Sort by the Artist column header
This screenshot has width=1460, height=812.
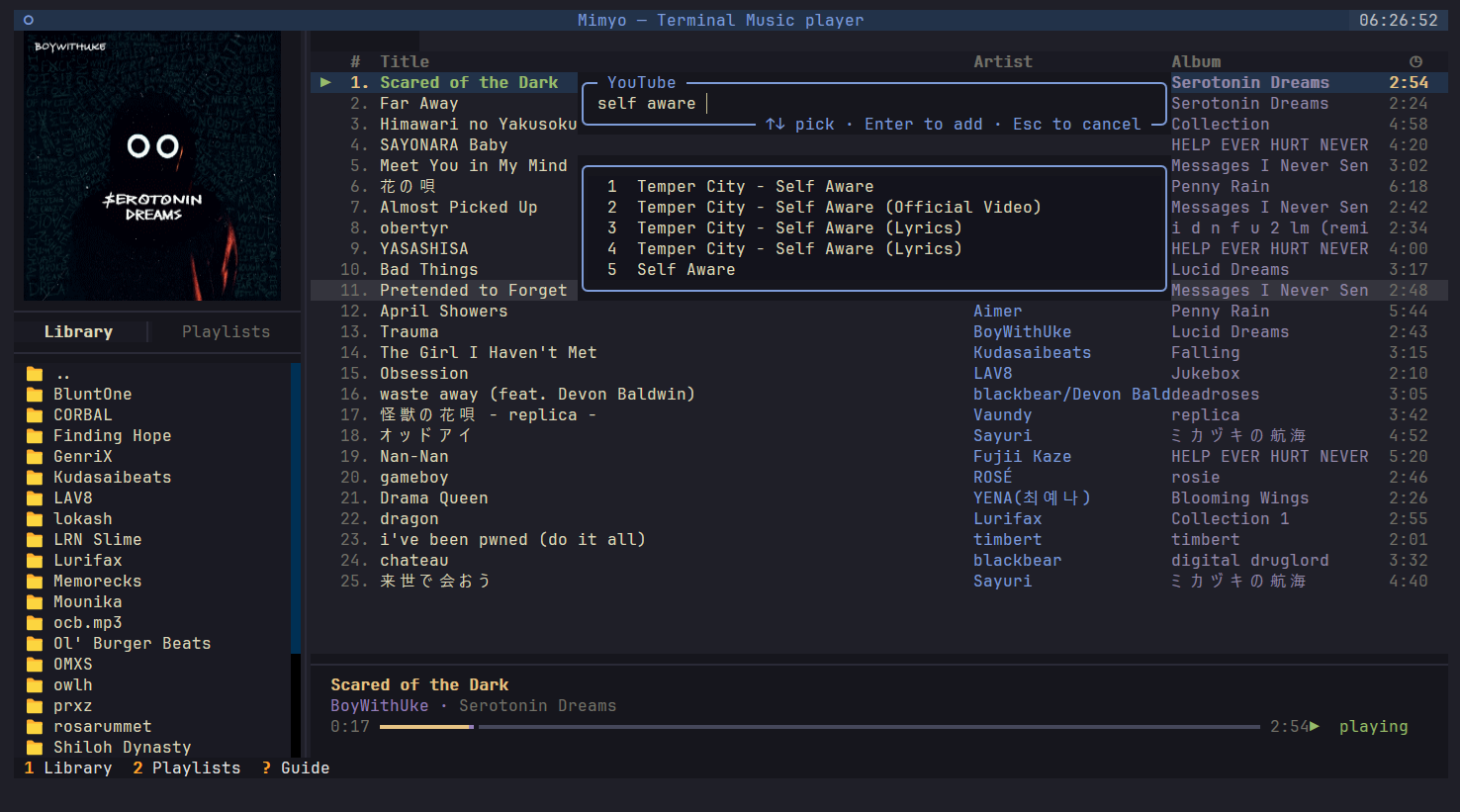click(x=1003, y=62)
